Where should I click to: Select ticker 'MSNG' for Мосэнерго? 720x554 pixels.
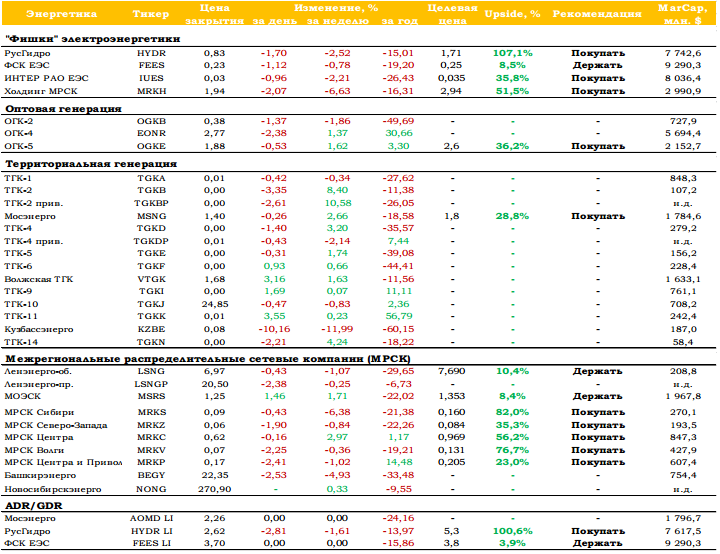(151, 216)
